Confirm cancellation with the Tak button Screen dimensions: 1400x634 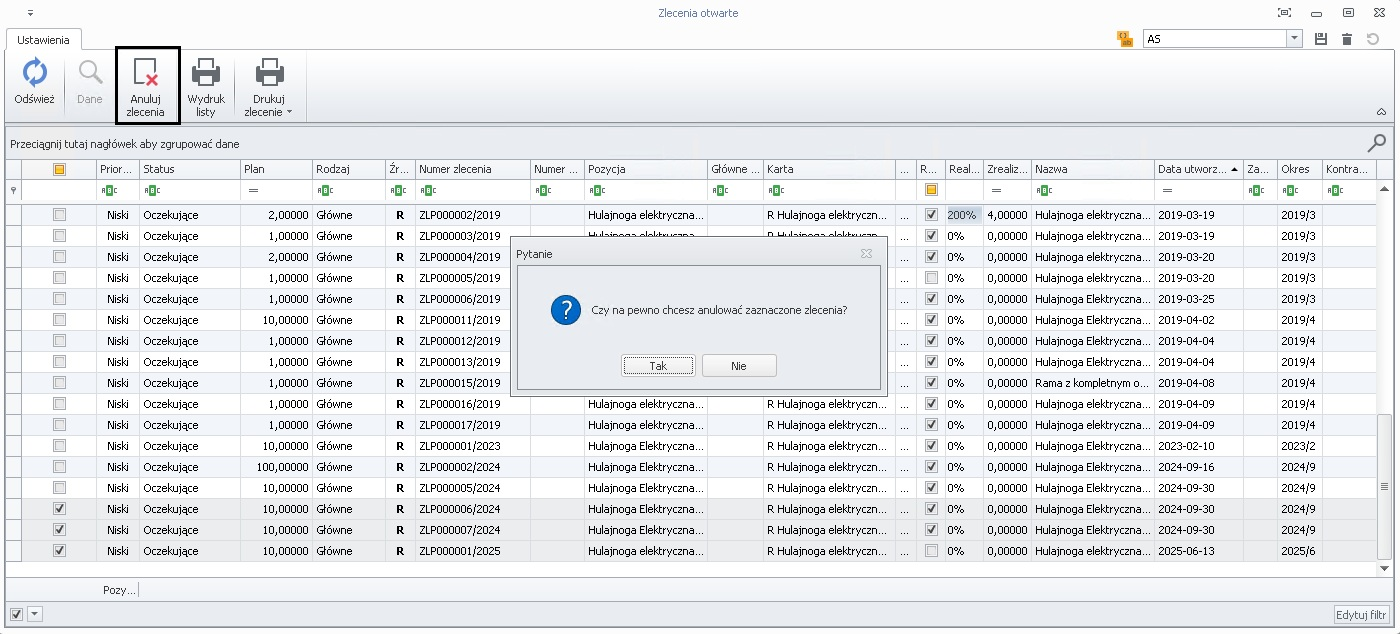(658, 366)
